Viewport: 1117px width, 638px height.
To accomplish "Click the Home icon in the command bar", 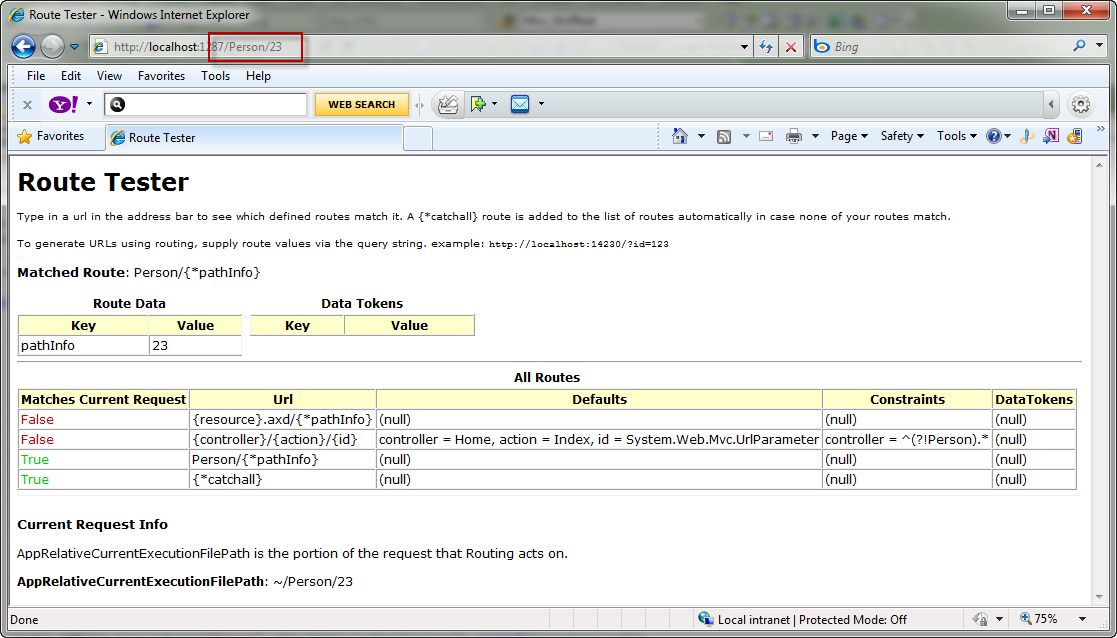I will (x=680, y=136).
